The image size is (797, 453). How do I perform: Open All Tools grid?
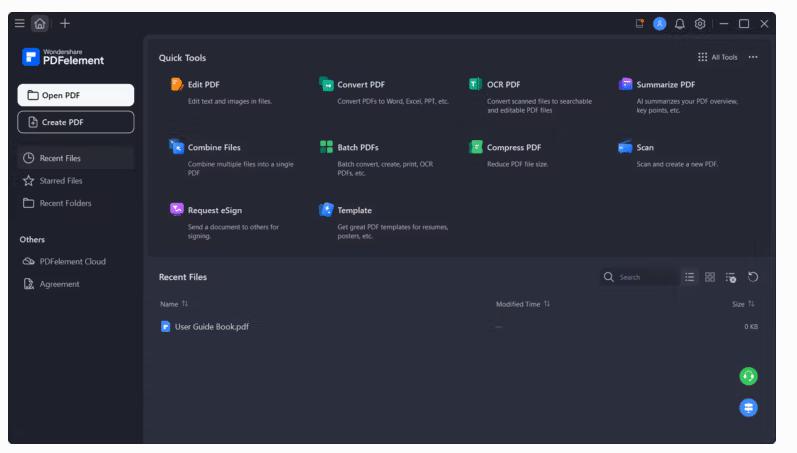(717, 57)
